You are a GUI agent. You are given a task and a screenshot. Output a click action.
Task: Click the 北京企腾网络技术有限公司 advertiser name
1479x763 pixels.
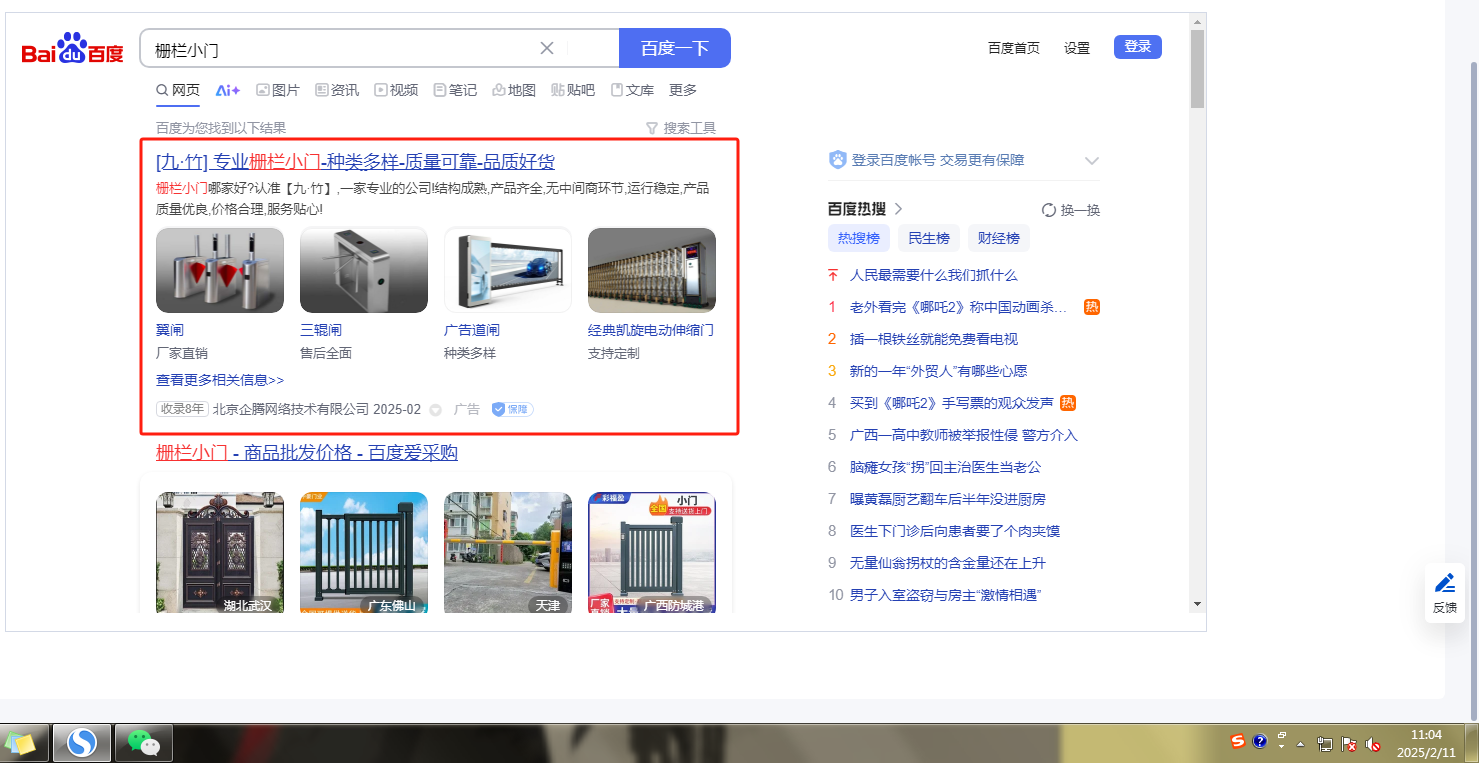point(291,409)
